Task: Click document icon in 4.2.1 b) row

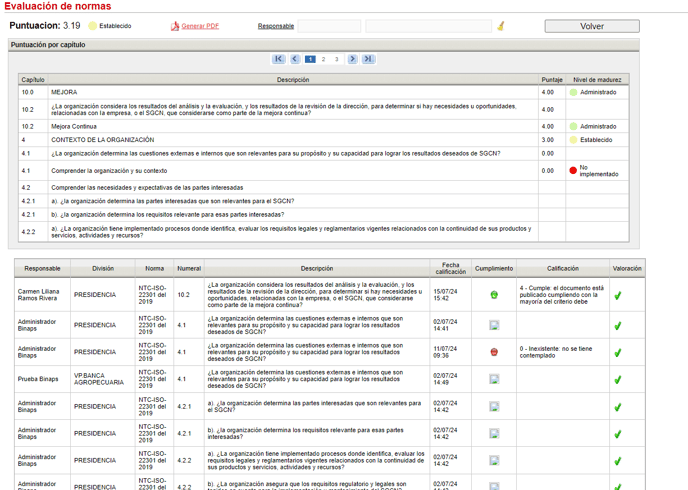Action: pos(494,433)
